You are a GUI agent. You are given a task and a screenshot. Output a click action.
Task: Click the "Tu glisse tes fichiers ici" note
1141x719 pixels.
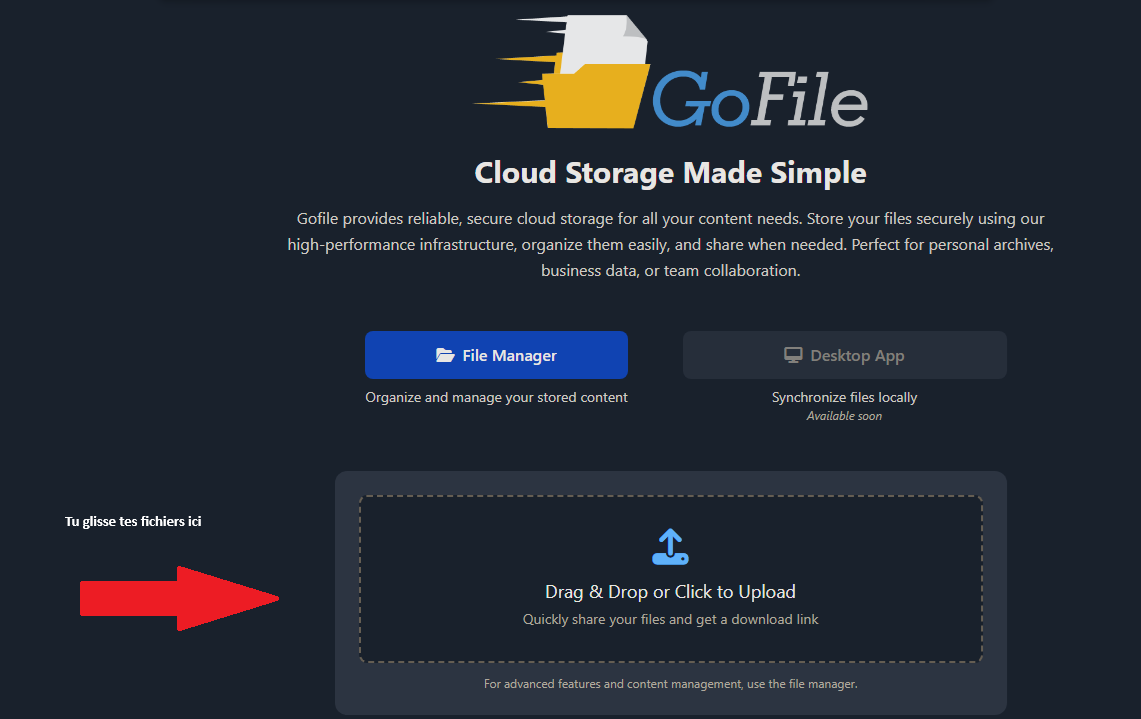pos(133,522)
